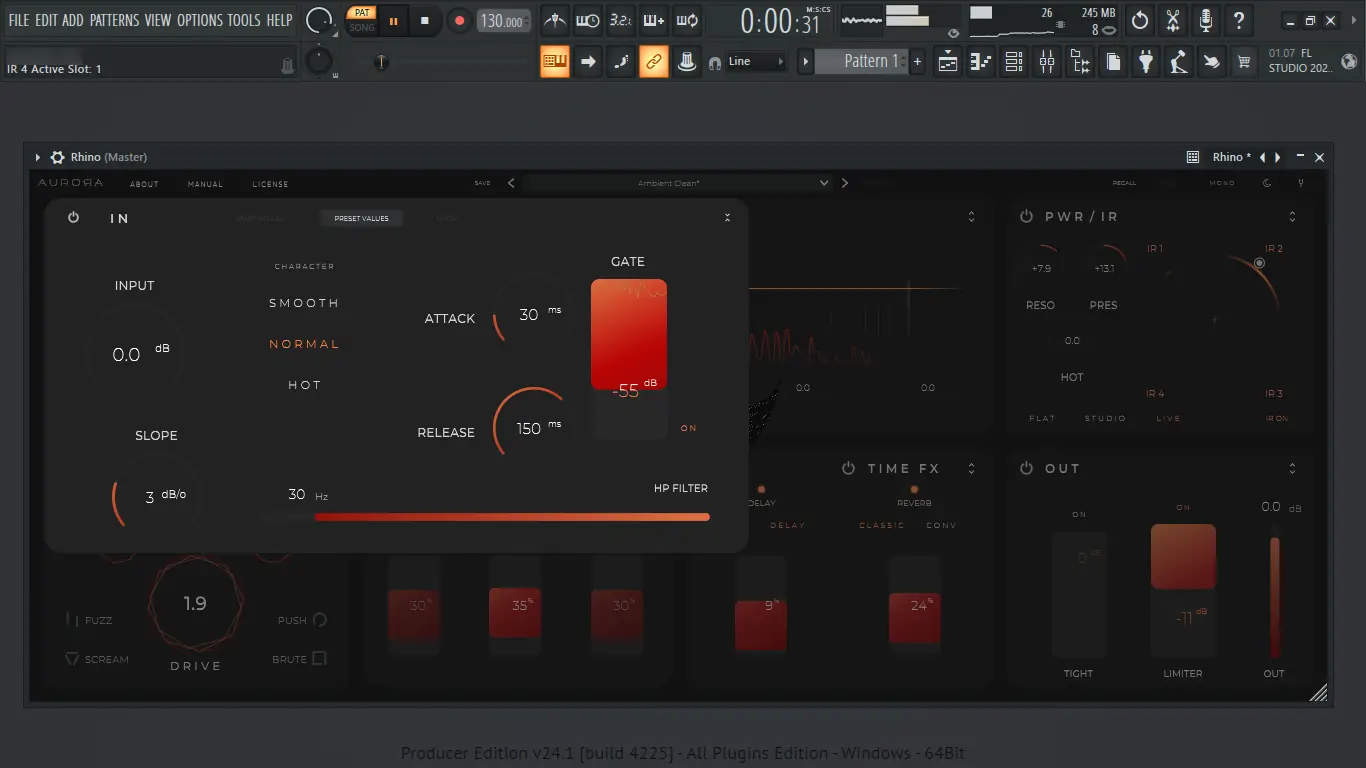Select the HOT character option
Screen dimensions: 1366x768
pos(304,385)
